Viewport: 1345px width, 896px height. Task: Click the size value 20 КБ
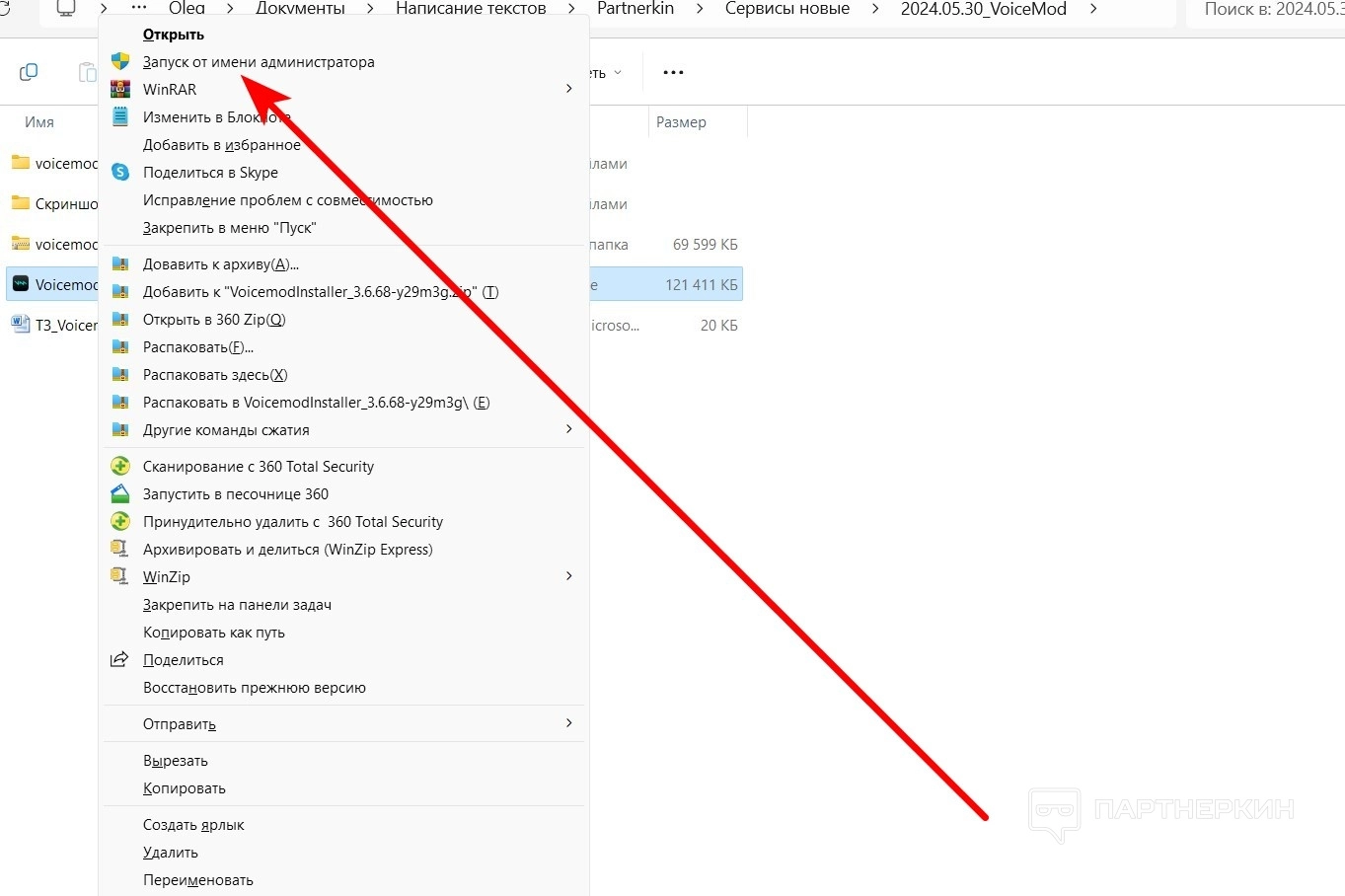pyautogui.click(x=719, y=325)
